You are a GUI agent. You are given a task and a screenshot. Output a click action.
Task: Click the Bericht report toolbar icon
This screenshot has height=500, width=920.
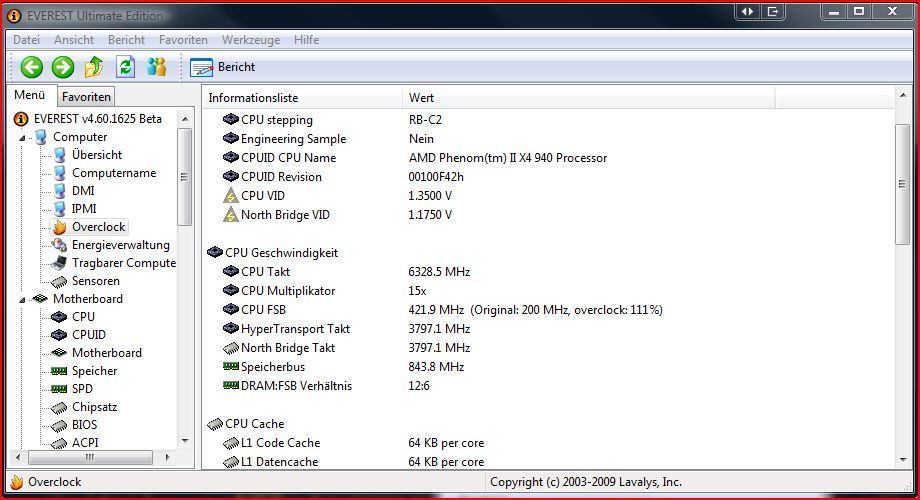pos(202,67)
